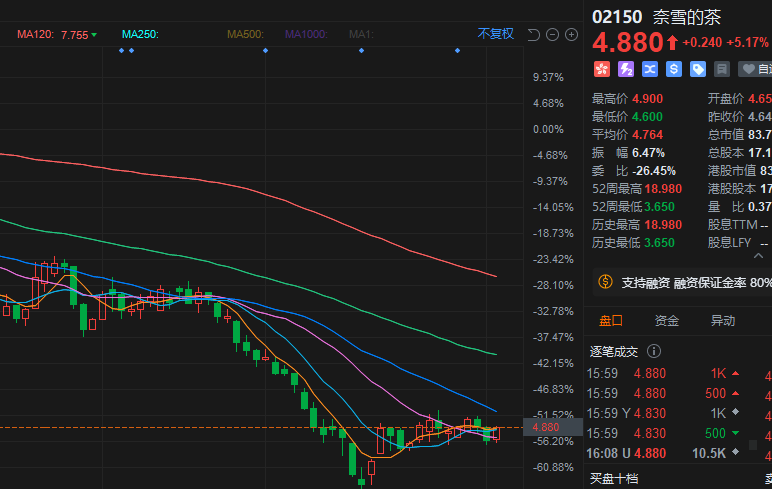Click the MA120 indicator label

tap(35, 34)
